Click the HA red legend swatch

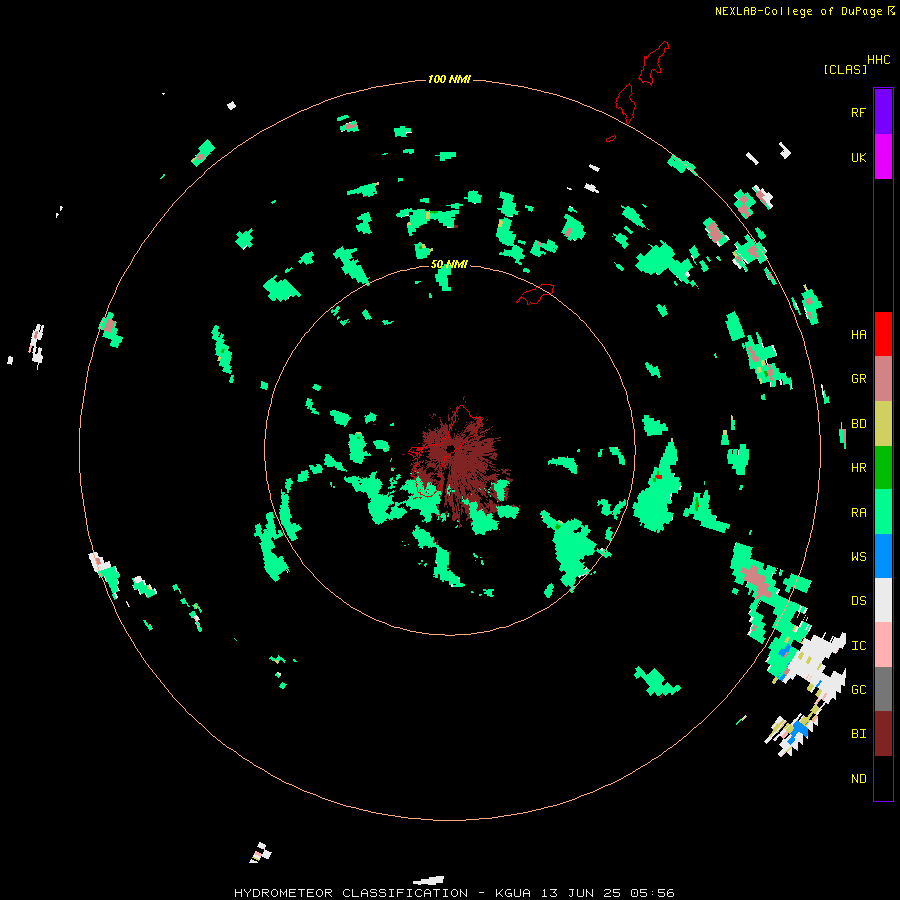pos(883,334)
